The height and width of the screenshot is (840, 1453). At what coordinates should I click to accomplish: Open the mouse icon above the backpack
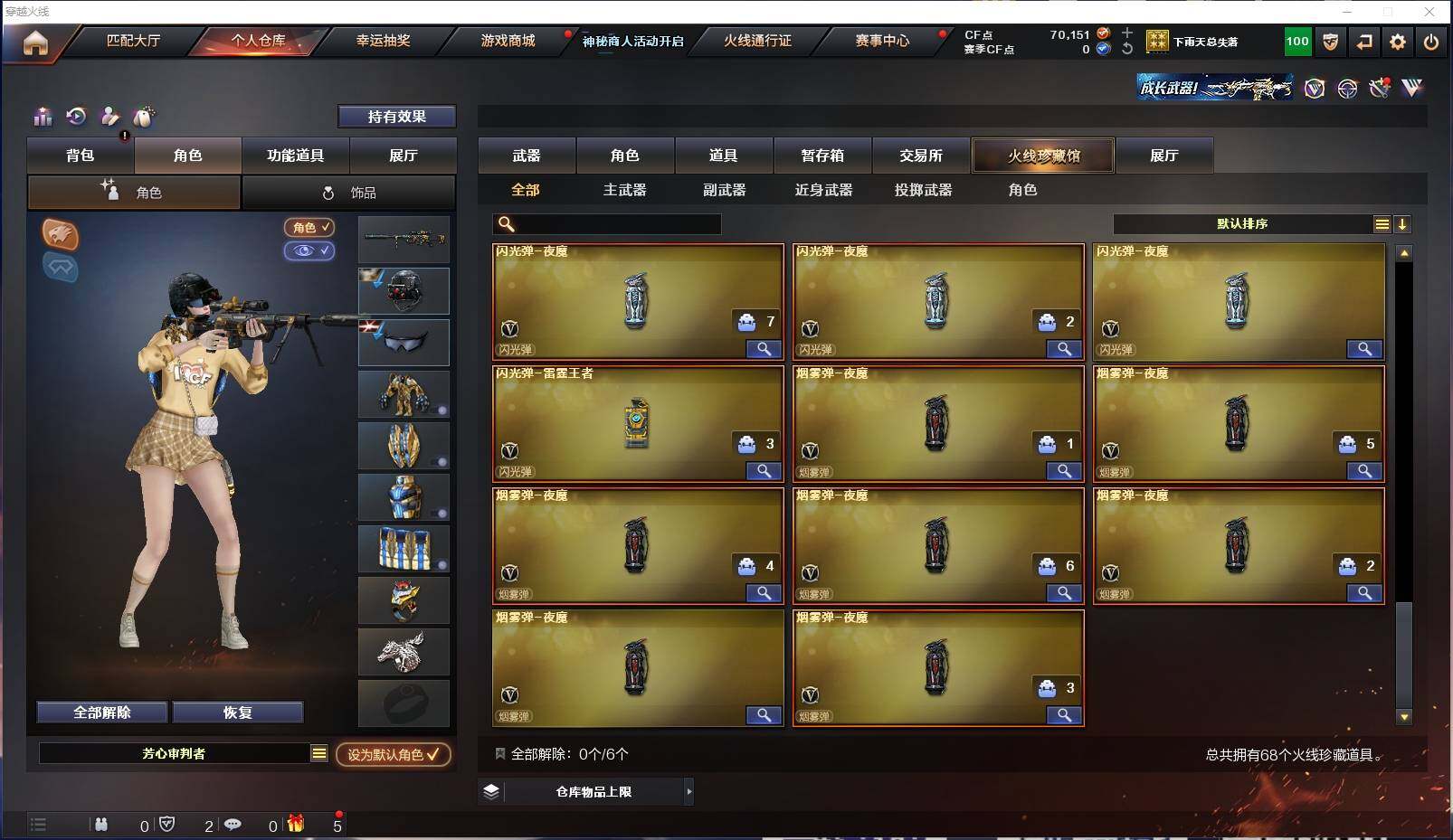pyautogui.click(x=144, y=116)
